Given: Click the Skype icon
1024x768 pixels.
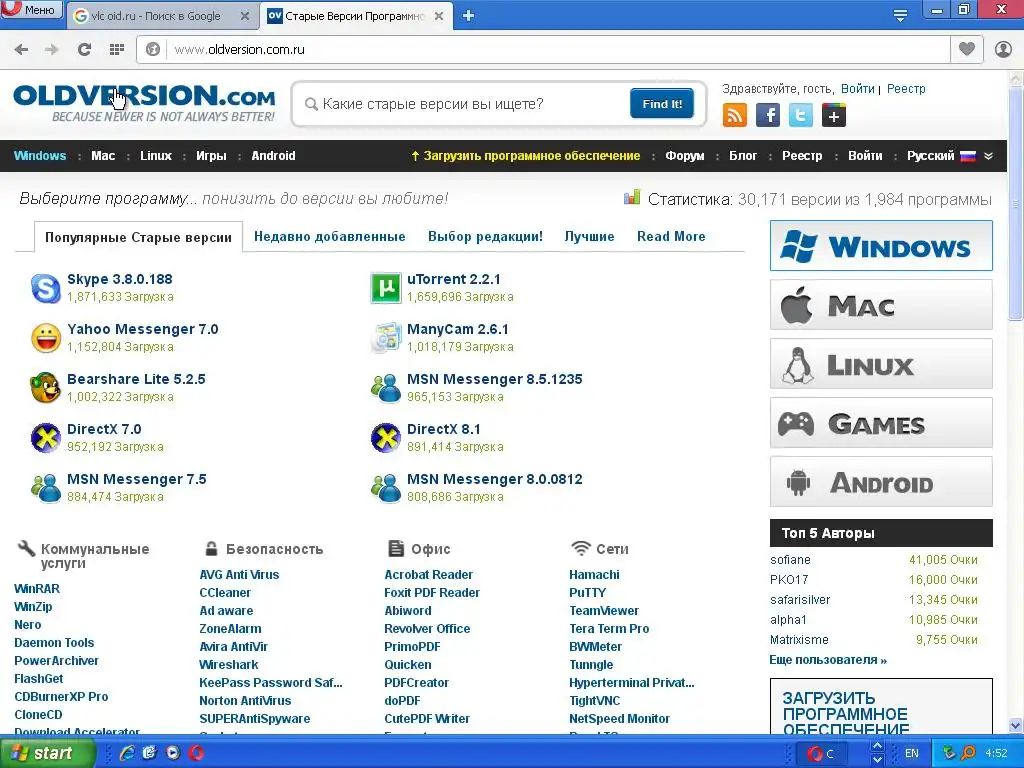Looking at the screenshot, I should click(x=46, y=288).
